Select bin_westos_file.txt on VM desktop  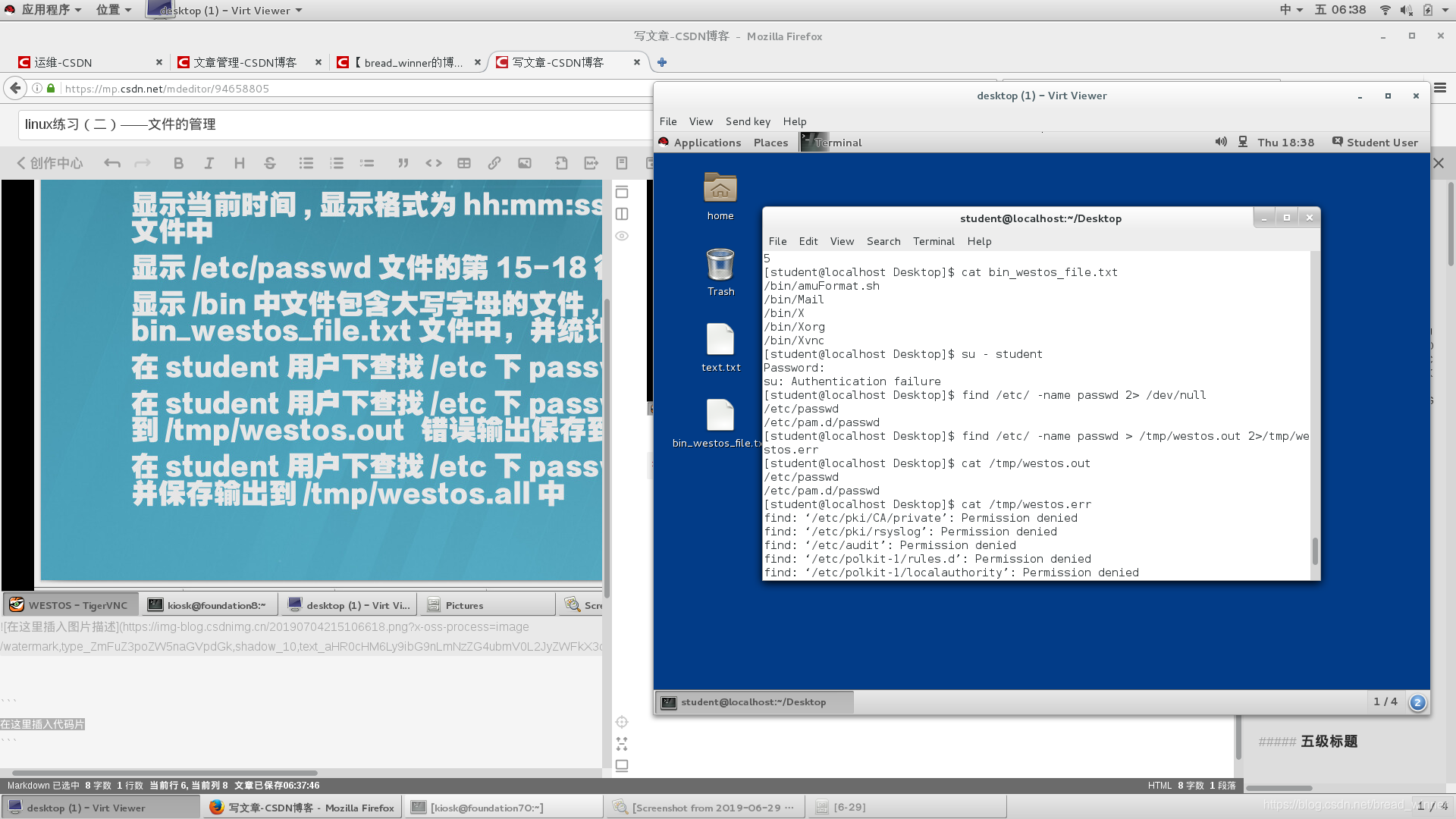[717, 424]
